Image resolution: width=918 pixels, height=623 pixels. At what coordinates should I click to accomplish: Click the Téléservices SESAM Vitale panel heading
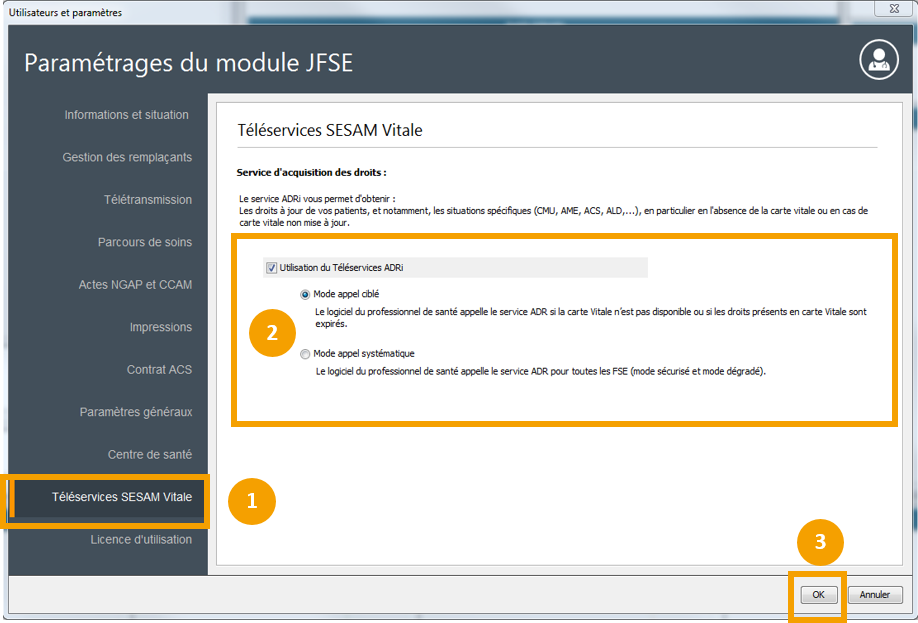[x=330, y=130]
